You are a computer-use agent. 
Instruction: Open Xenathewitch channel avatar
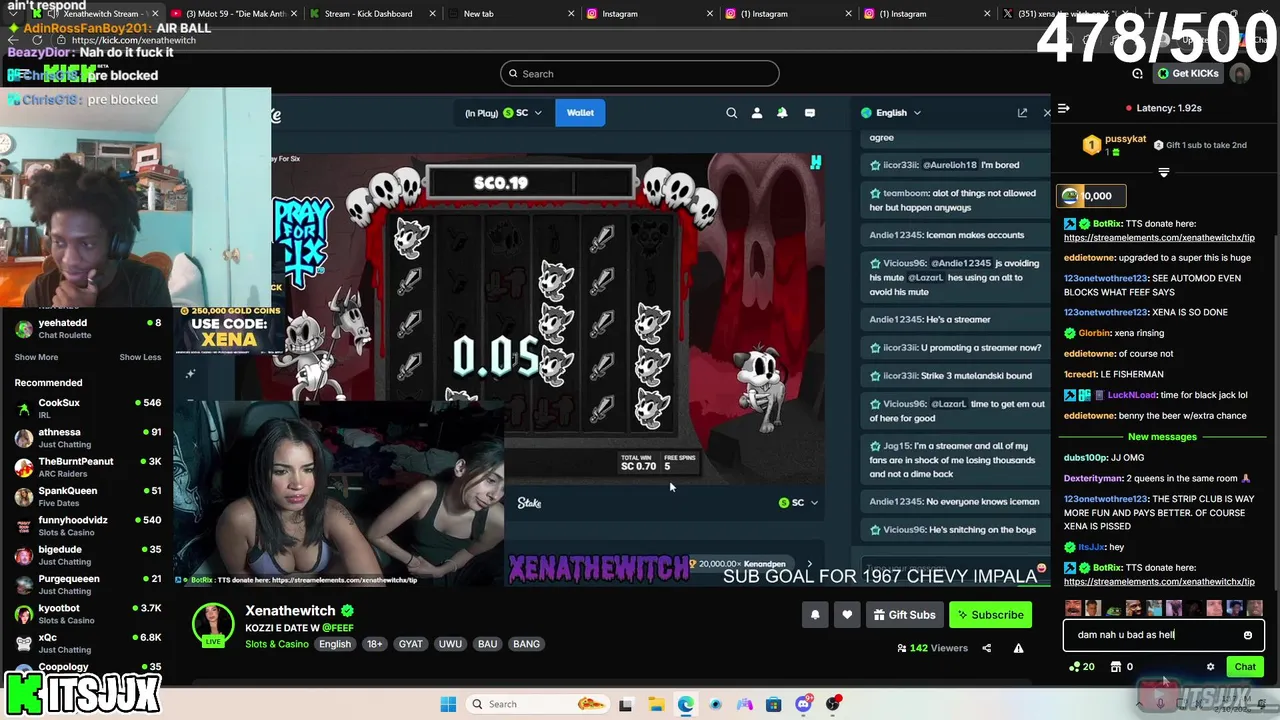point(213,625)
